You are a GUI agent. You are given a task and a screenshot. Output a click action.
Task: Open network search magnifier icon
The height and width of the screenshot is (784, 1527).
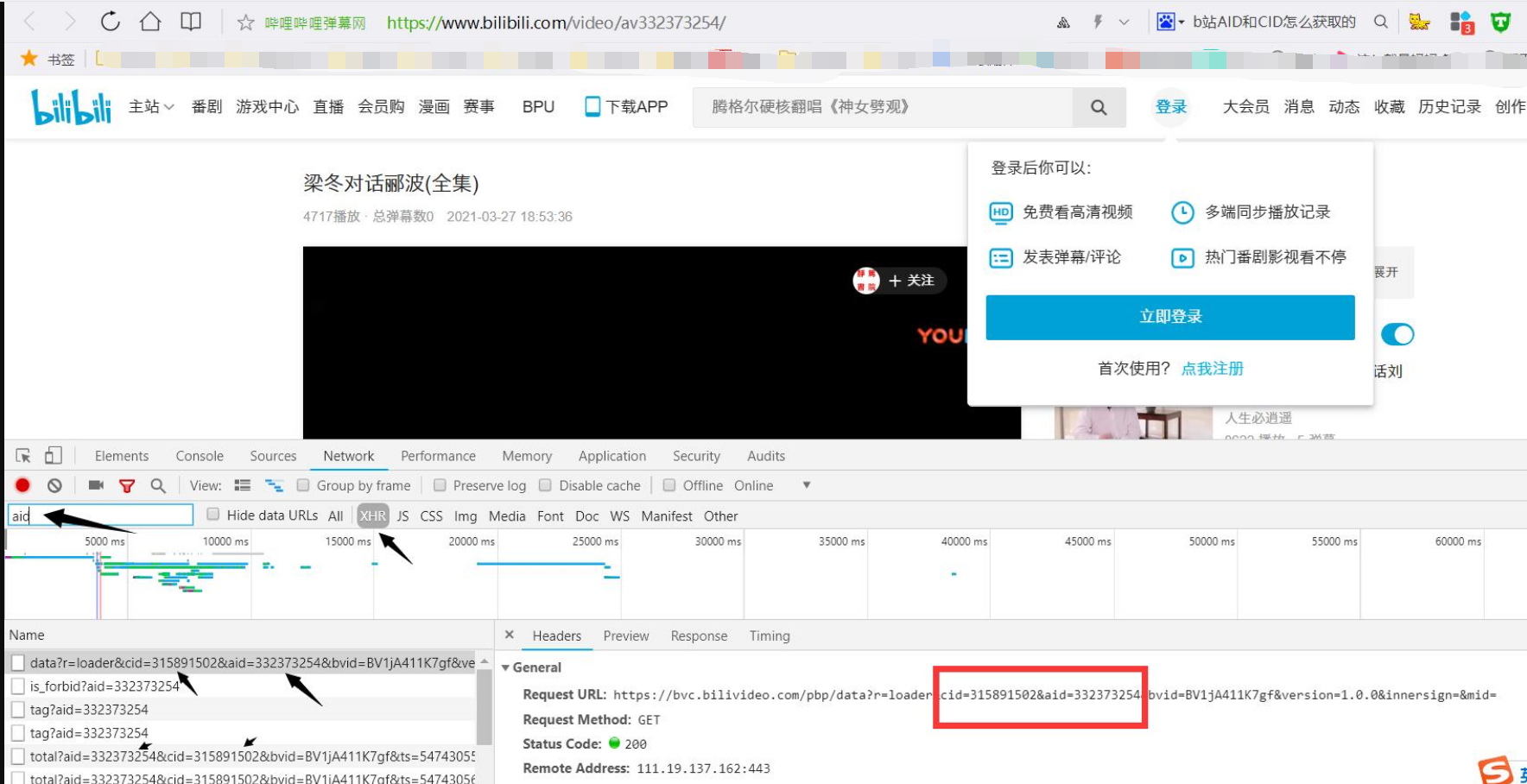click(158, 486)
